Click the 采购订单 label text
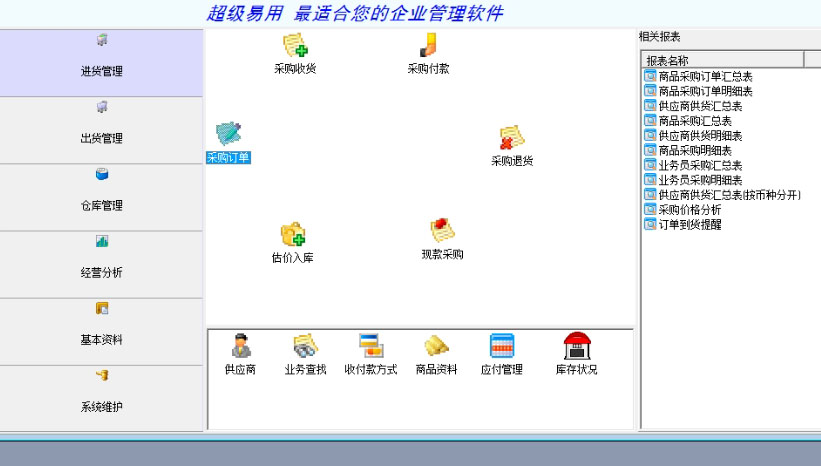 [228, 158]
